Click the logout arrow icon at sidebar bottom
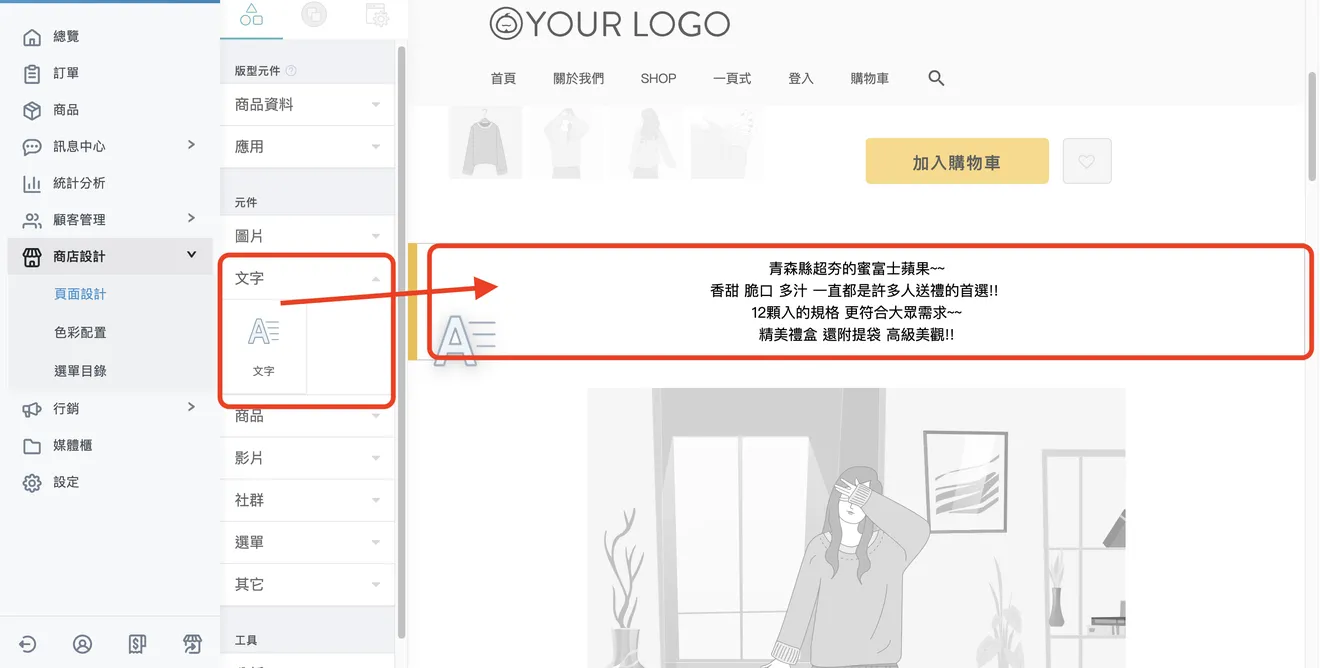This screenshot has width=1320, height=668. tap(28, 645)
